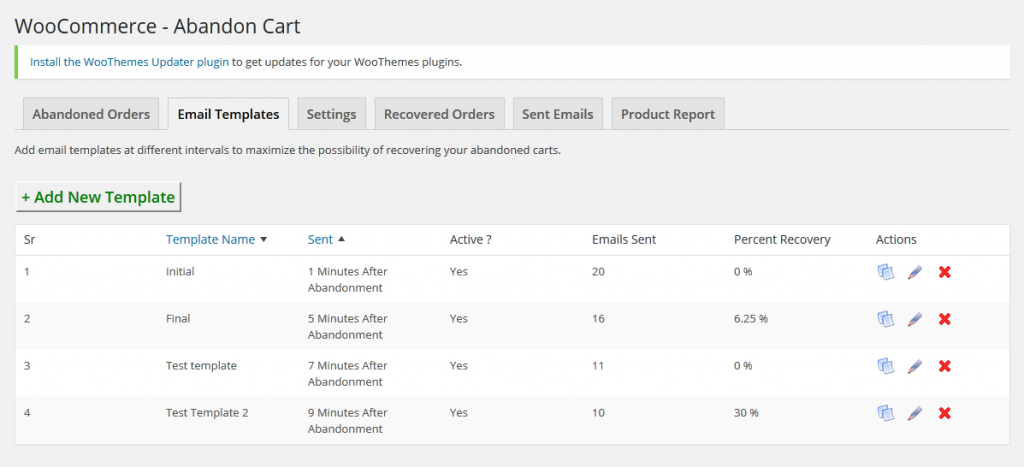Image resolution: width=1024 pixels, height=467 pixels.
Task: Click emails sent value '20'
Action: pyautogui.click(x=598, y=272)
